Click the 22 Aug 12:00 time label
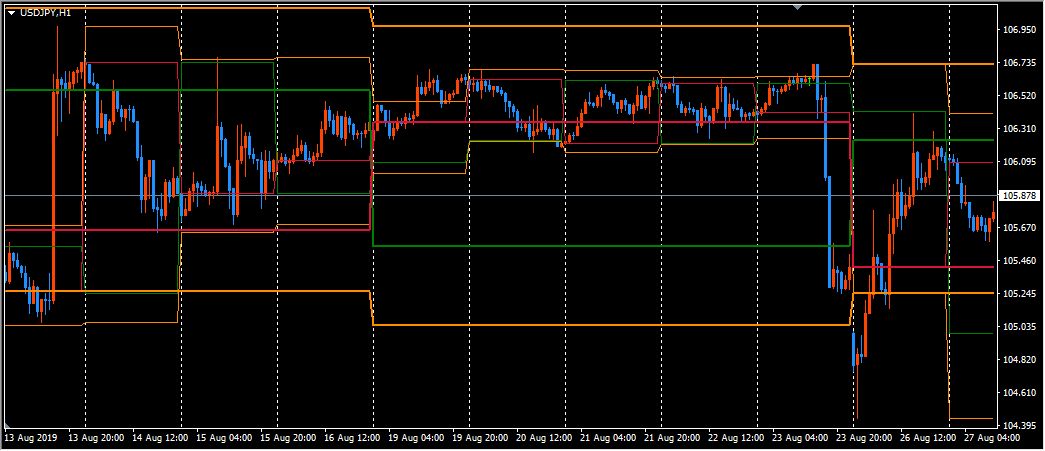 tap(735, 438)
